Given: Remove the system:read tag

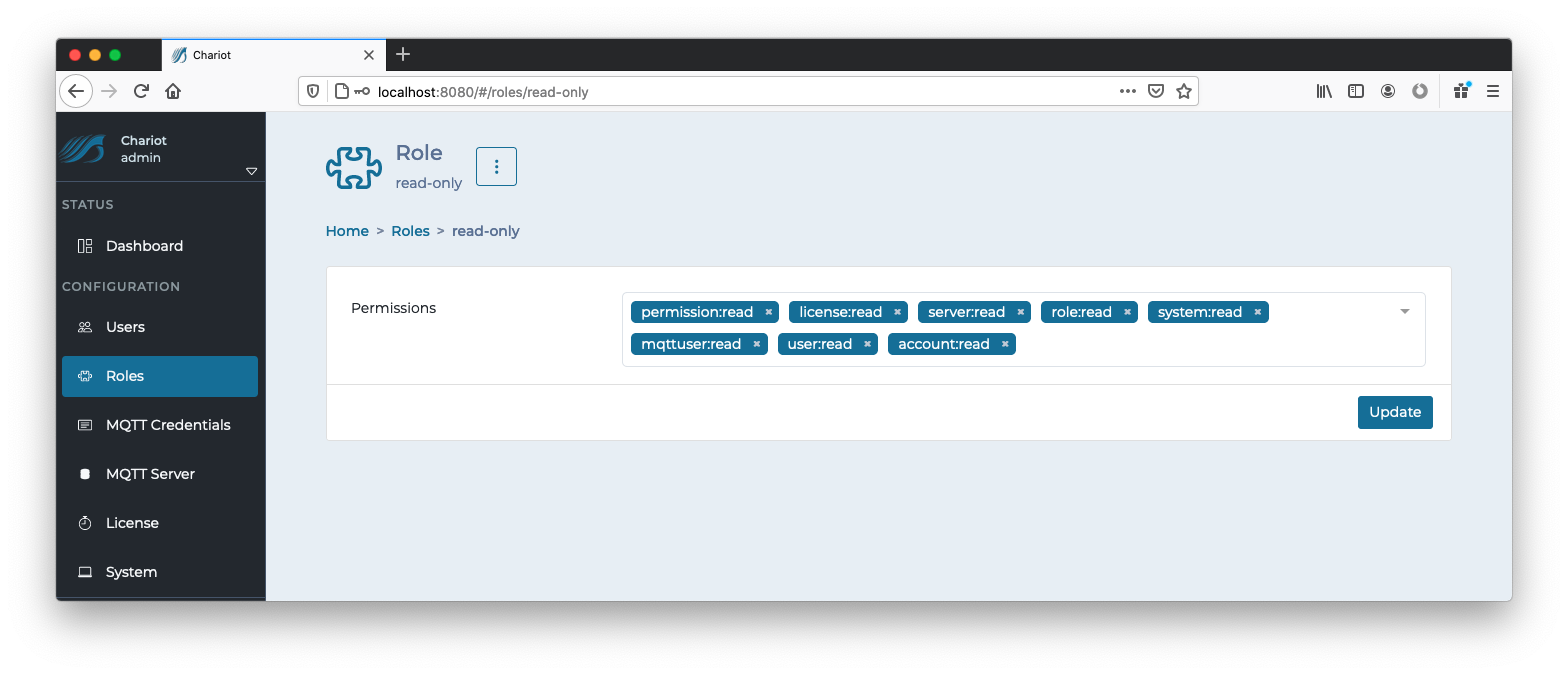Looking at the screenshot, I should click(1257, 312).
